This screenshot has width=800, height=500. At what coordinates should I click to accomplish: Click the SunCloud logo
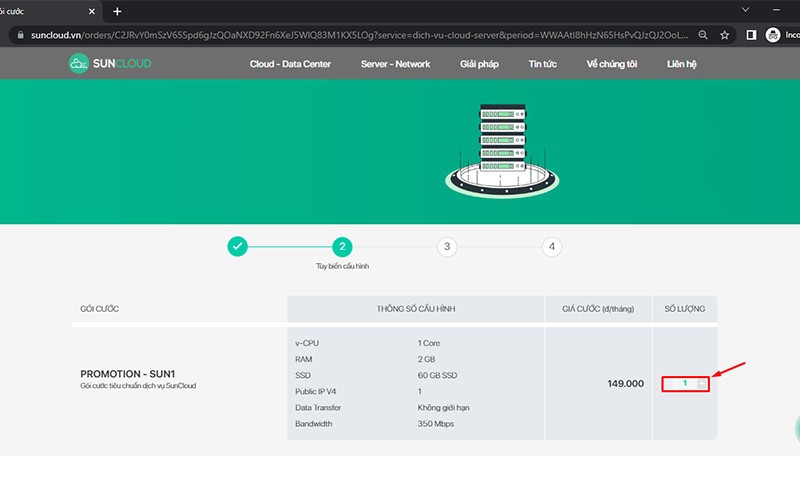(x=110, y=63)
